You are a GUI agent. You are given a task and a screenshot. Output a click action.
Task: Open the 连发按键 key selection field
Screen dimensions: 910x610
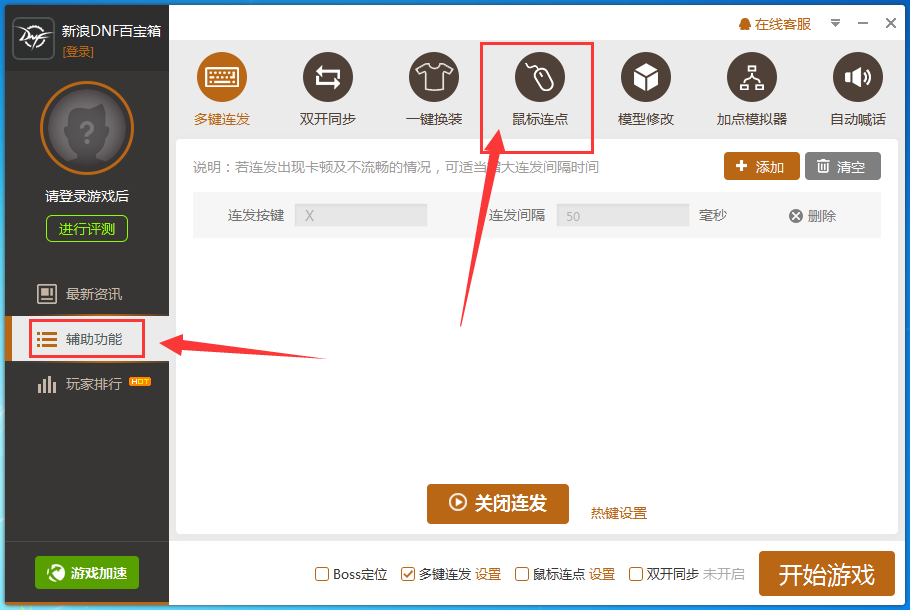tap(360, 214)
